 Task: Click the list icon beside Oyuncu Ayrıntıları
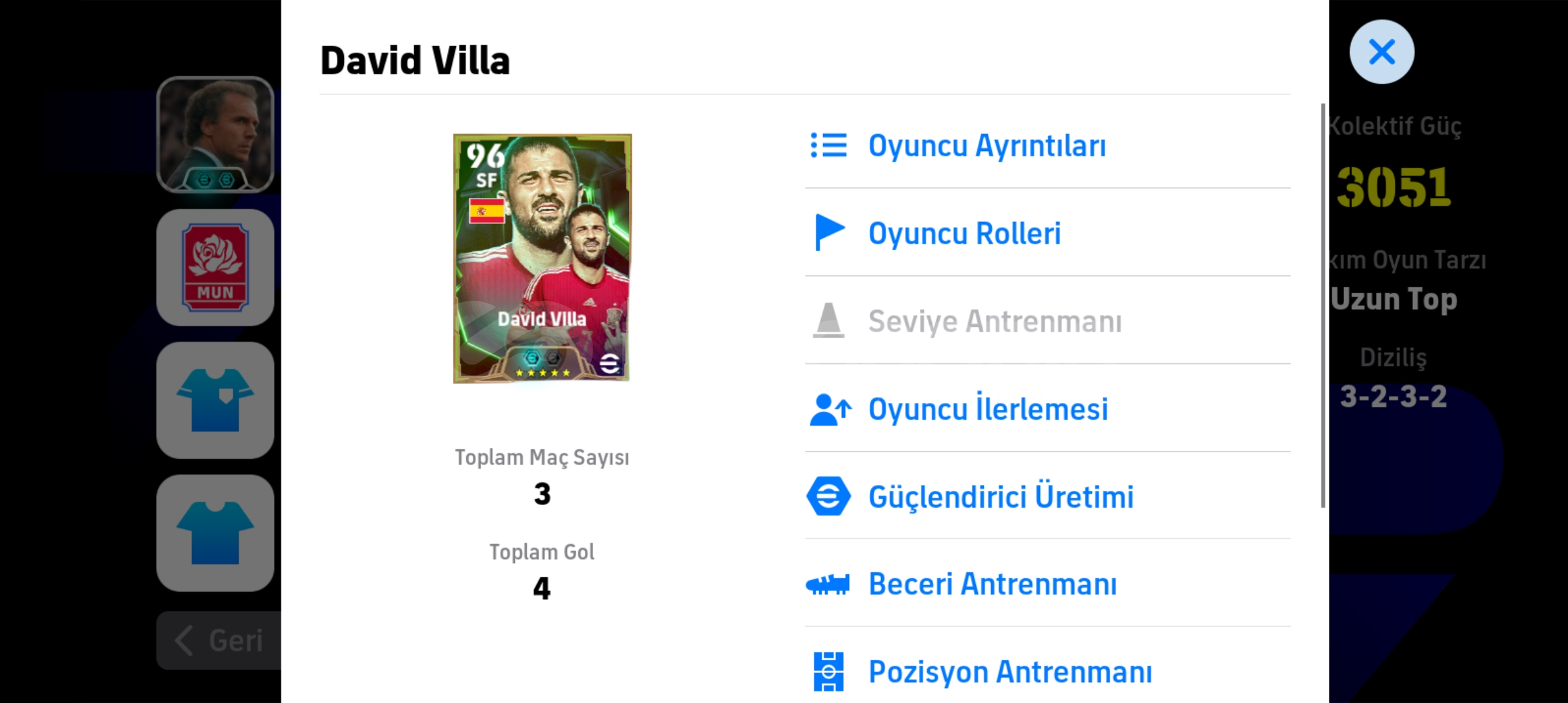pyautogui.click(x=828, y=145)
